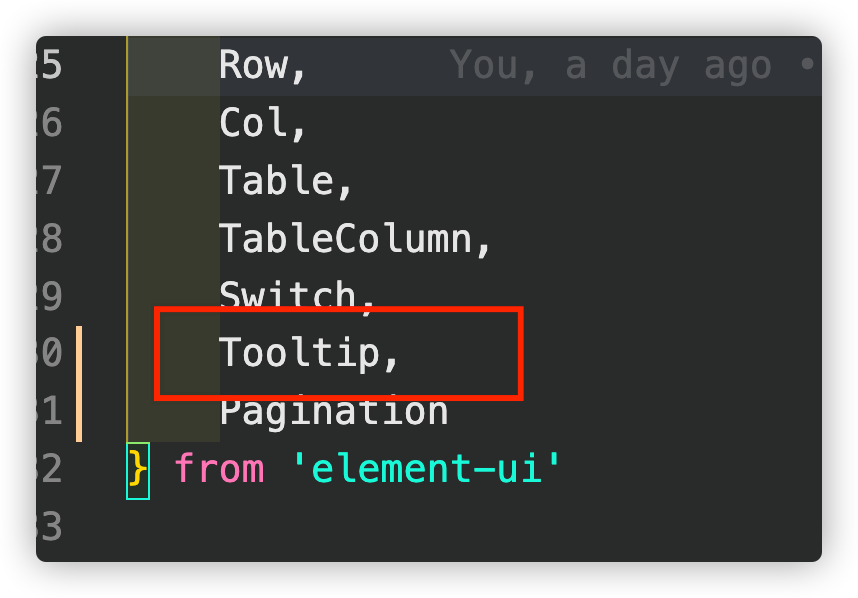858x598 pixels.
Task: Click the gutter line number for Row
Action: point(50,66)
